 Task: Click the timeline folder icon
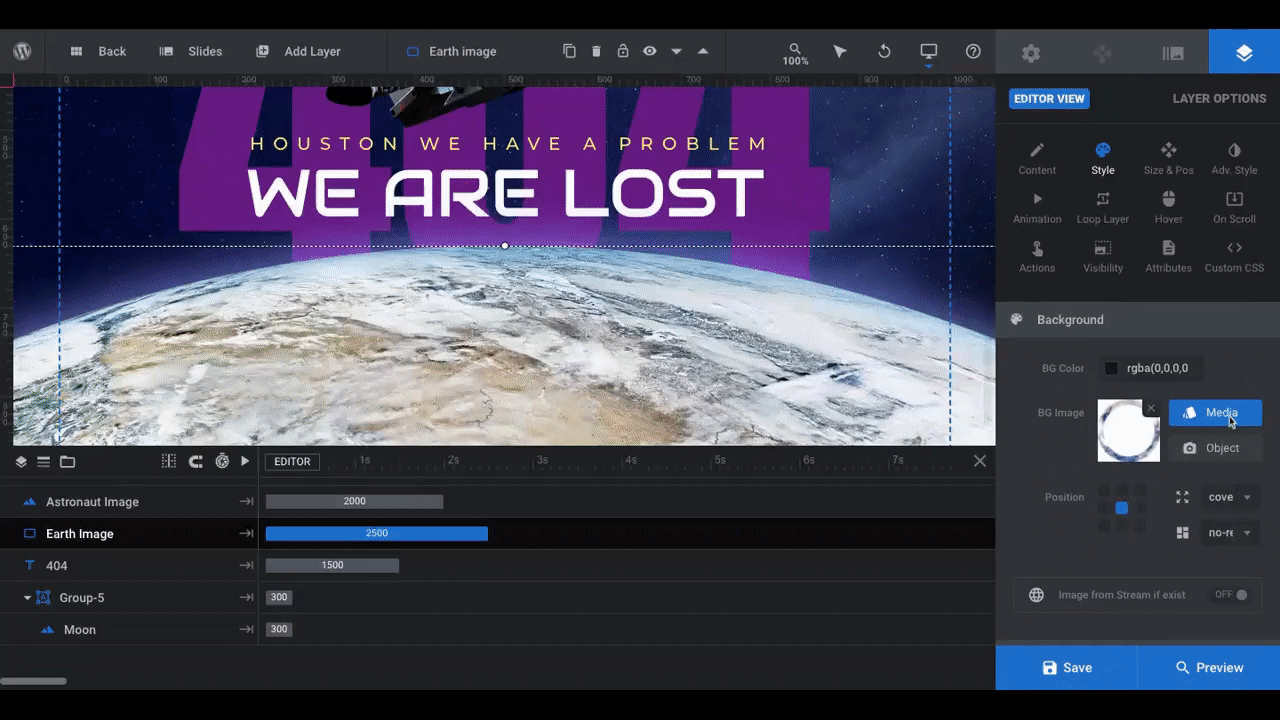coord(67,462)
